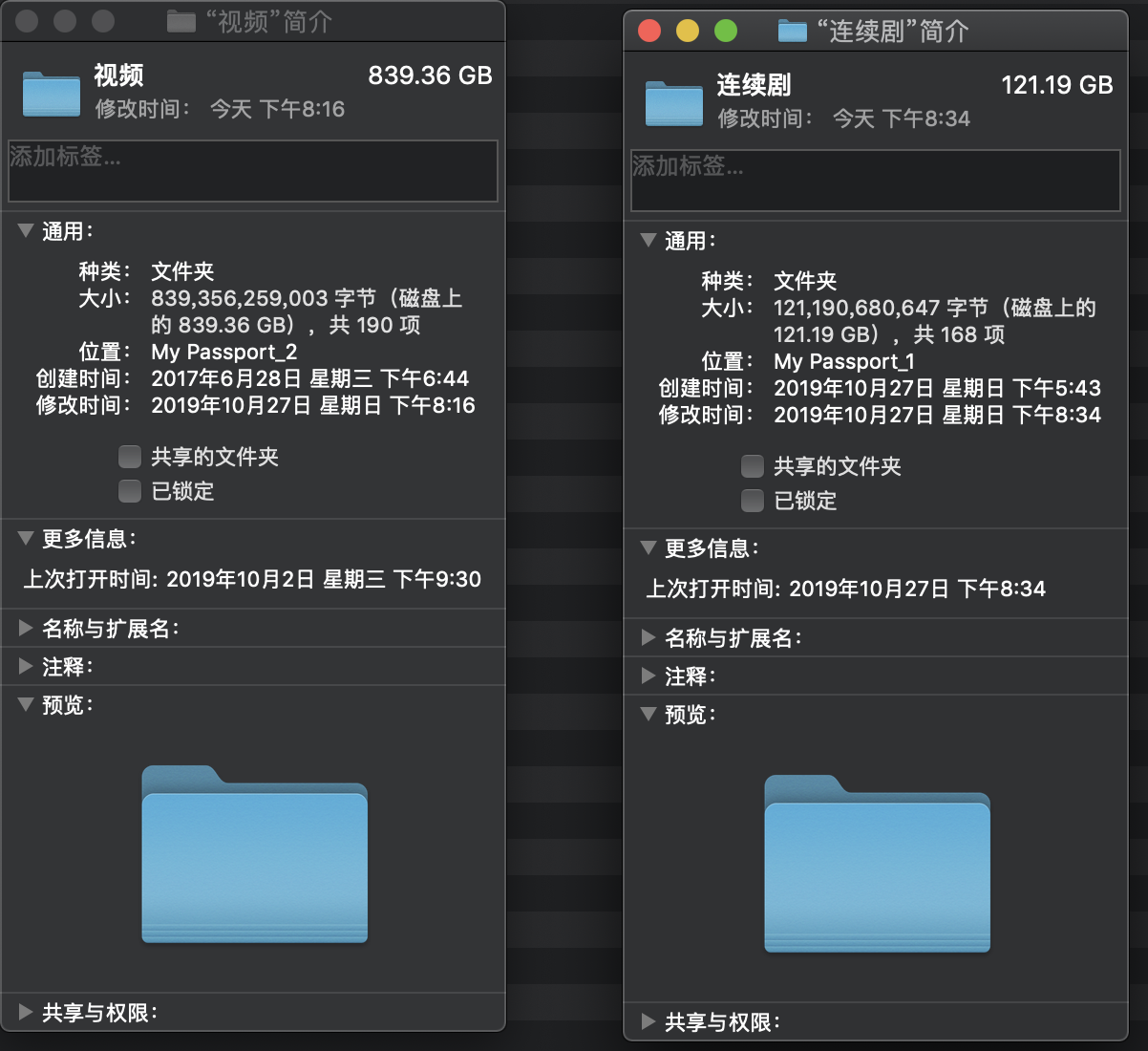The image size is (1148, 1051).
Task: Collapse 更多信息 section in 视频 window
Action: (x=26, y=539)
